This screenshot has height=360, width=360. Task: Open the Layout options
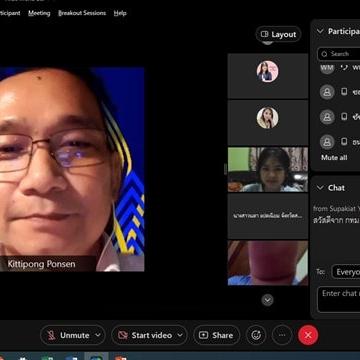pyautogui.click(x=278, y=34)
